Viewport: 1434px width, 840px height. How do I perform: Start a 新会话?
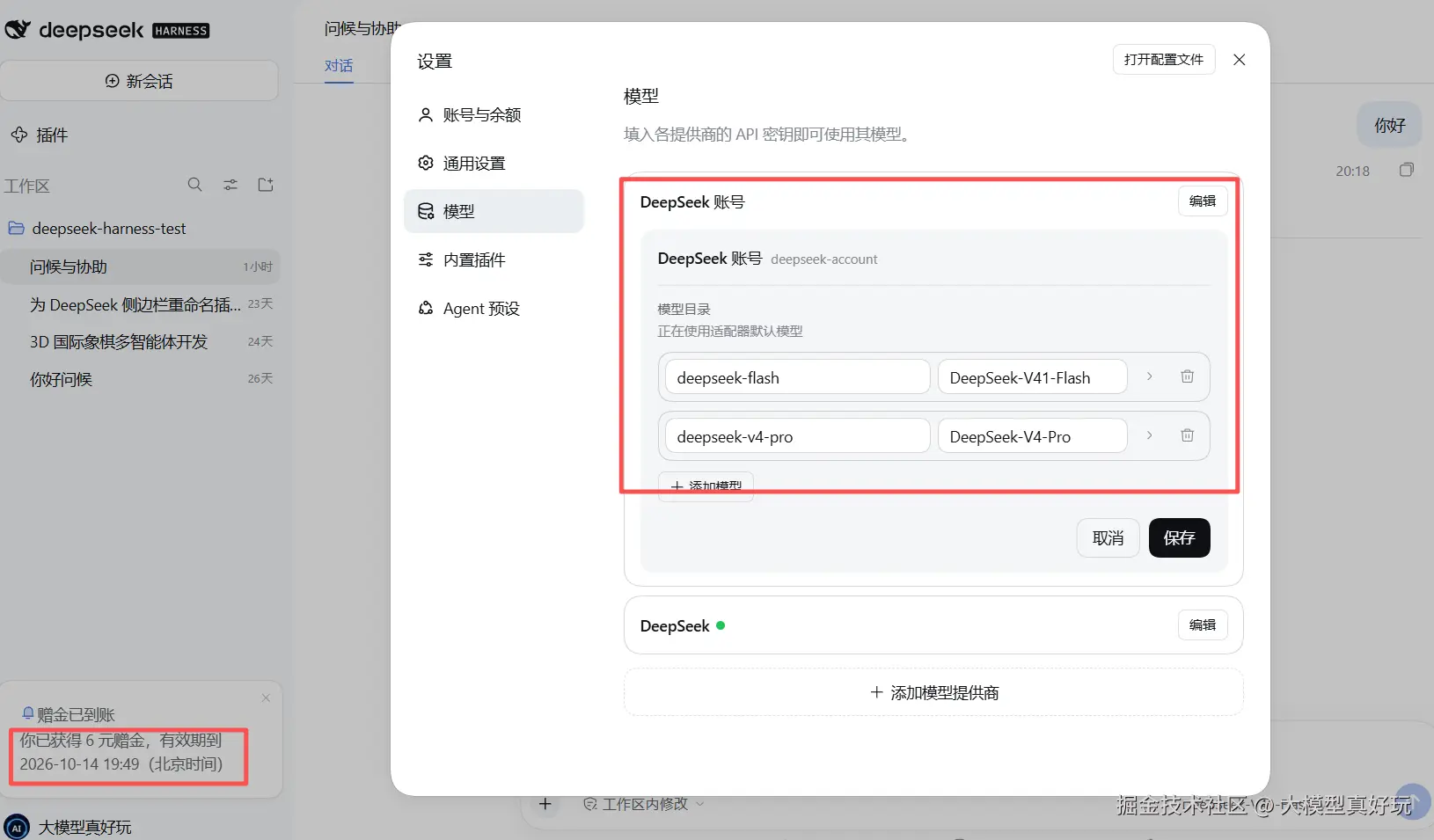(x=139, y=81)
